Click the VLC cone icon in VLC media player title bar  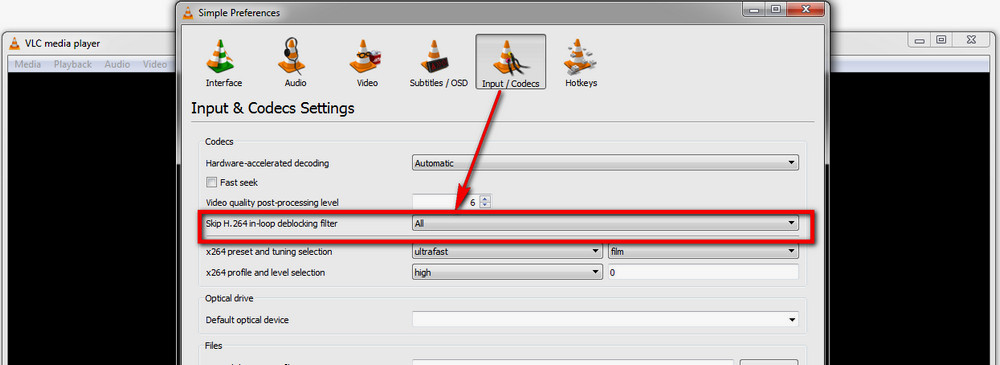click(15, 43)
